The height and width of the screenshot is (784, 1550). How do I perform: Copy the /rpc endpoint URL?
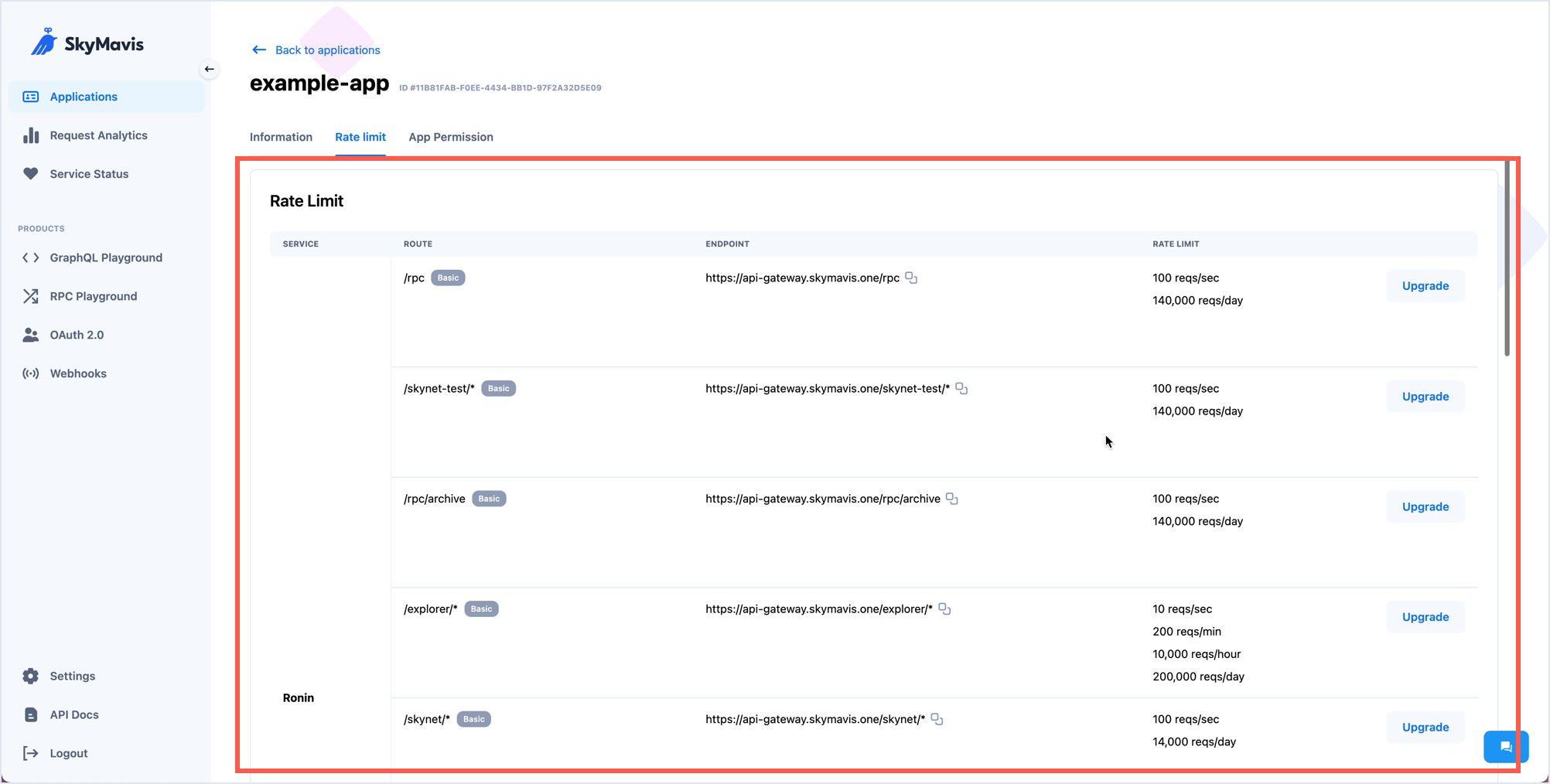[911, 278]
